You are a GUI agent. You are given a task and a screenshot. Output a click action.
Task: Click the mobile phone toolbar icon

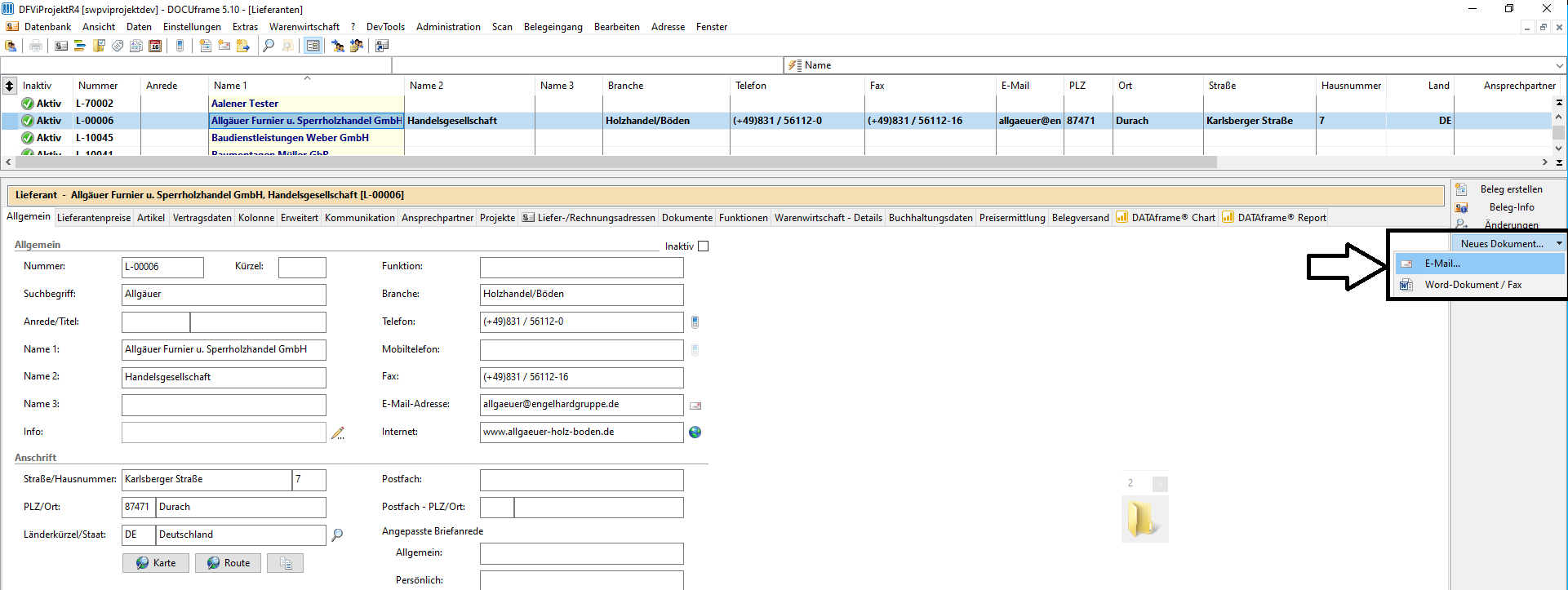(x=180, y=46)
